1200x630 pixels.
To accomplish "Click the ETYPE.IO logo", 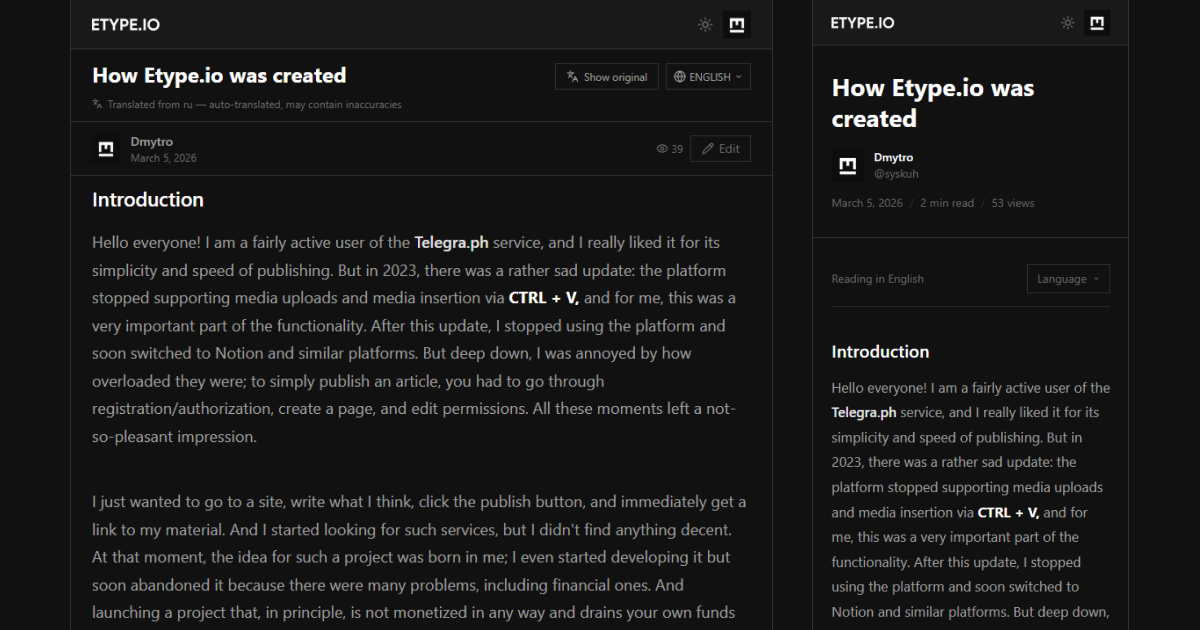I will pyautogui.click(x=125, y=24).
